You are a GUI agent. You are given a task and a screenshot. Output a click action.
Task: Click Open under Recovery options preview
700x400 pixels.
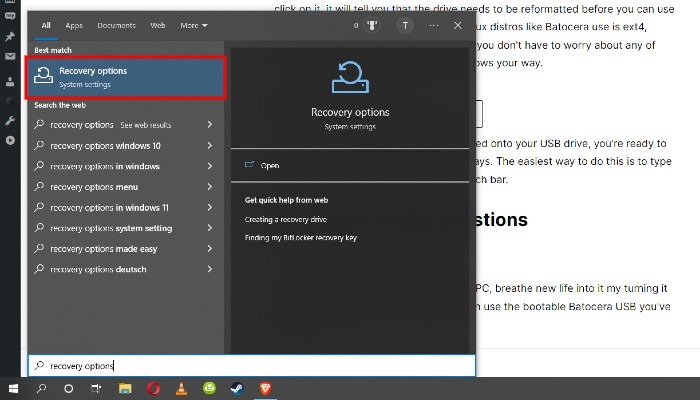pyautogui.click(x=269, y=166)
